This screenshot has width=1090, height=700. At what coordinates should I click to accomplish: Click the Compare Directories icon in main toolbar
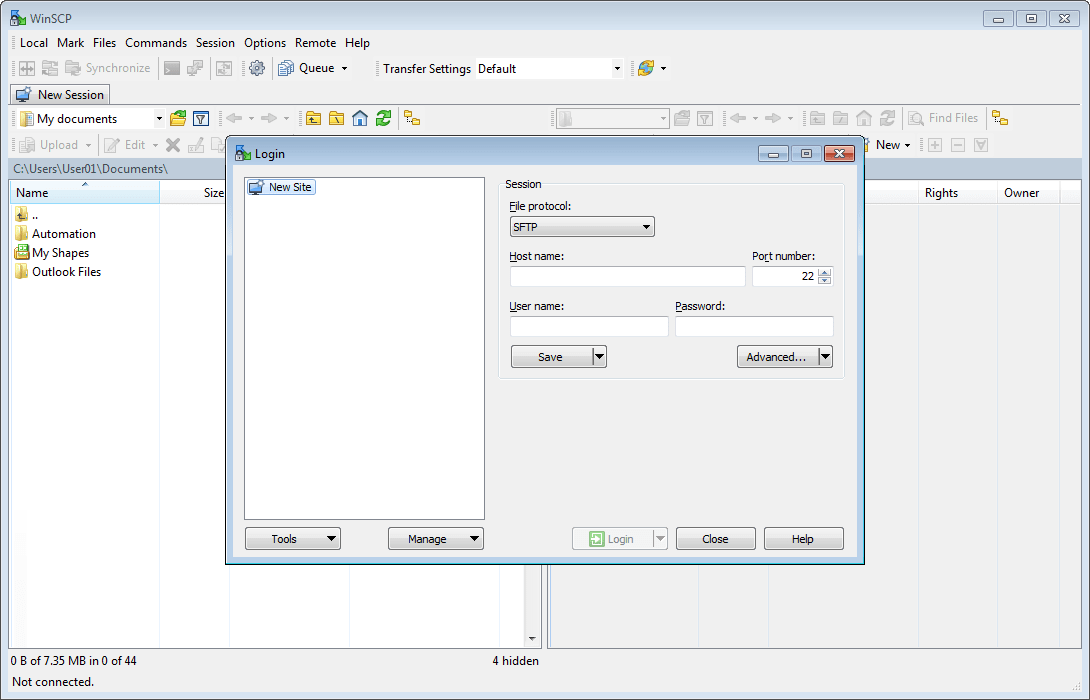tap(26, 68)
